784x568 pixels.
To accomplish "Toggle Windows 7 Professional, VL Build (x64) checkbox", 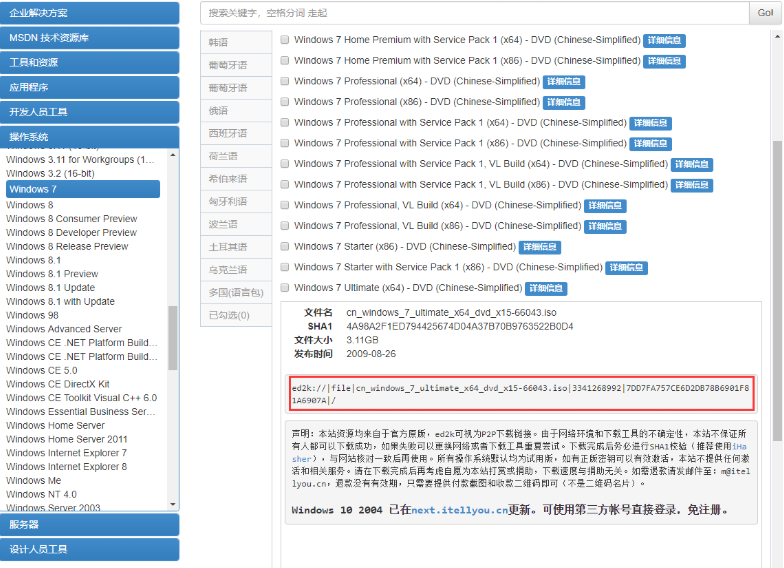I will (286, 206).
